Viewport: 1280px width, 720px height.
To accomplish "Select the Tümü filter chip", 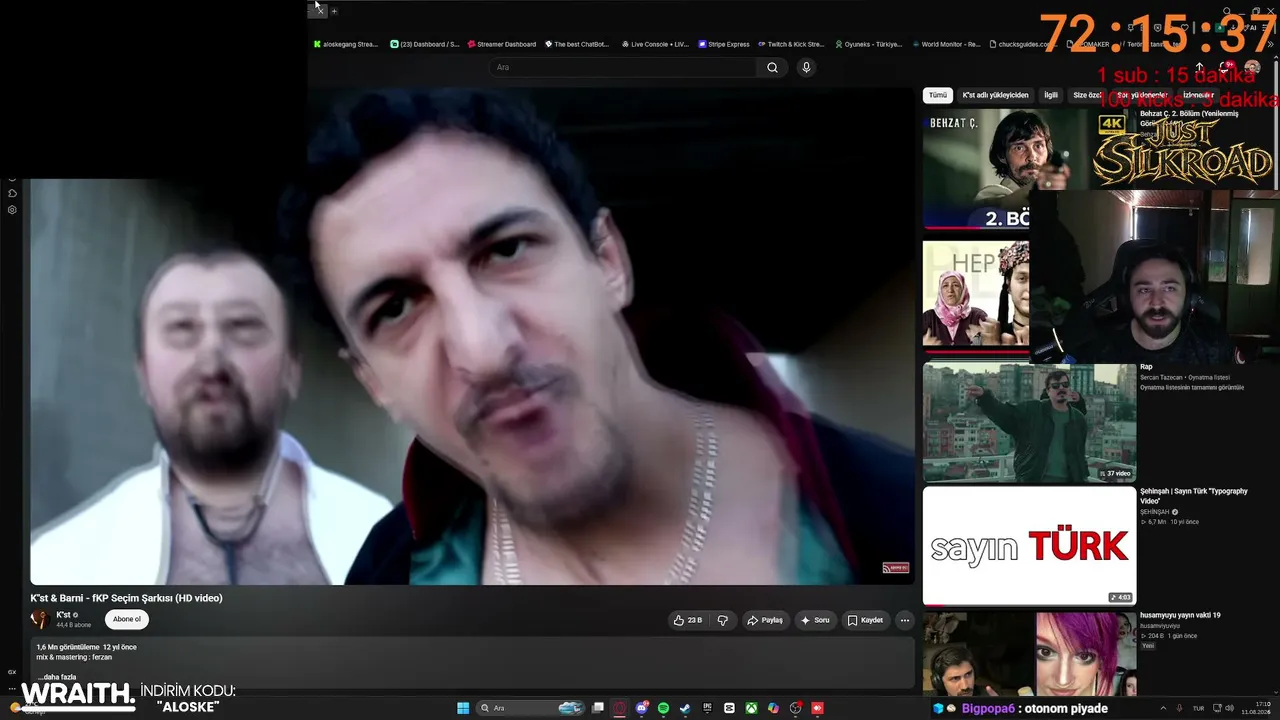I will [937, 95].
